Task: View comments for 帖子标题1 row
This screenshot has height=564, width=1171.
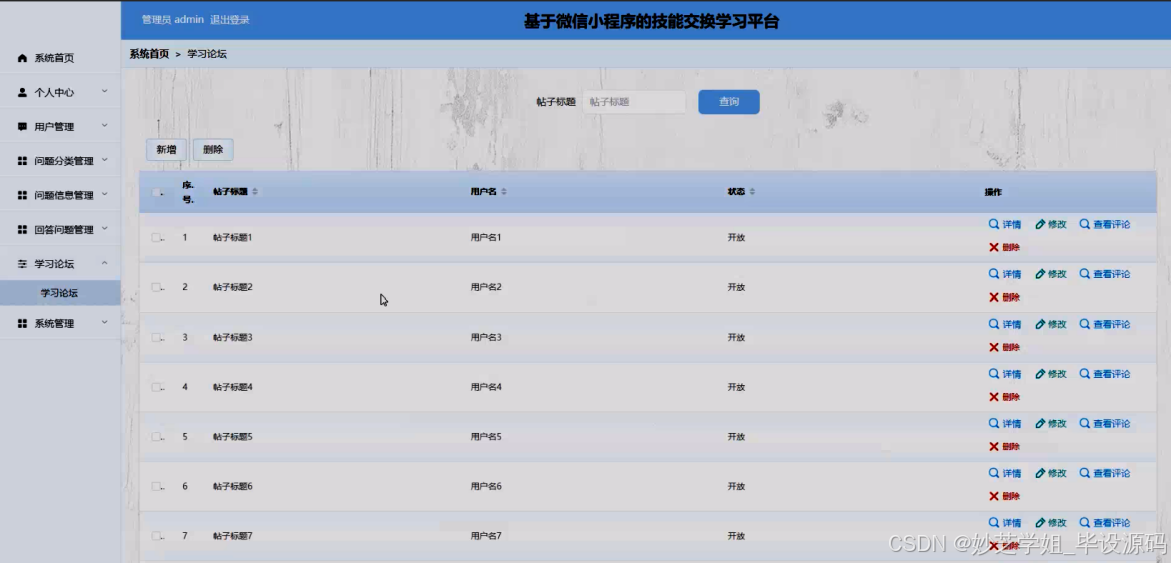Action: click(1105, 224)
